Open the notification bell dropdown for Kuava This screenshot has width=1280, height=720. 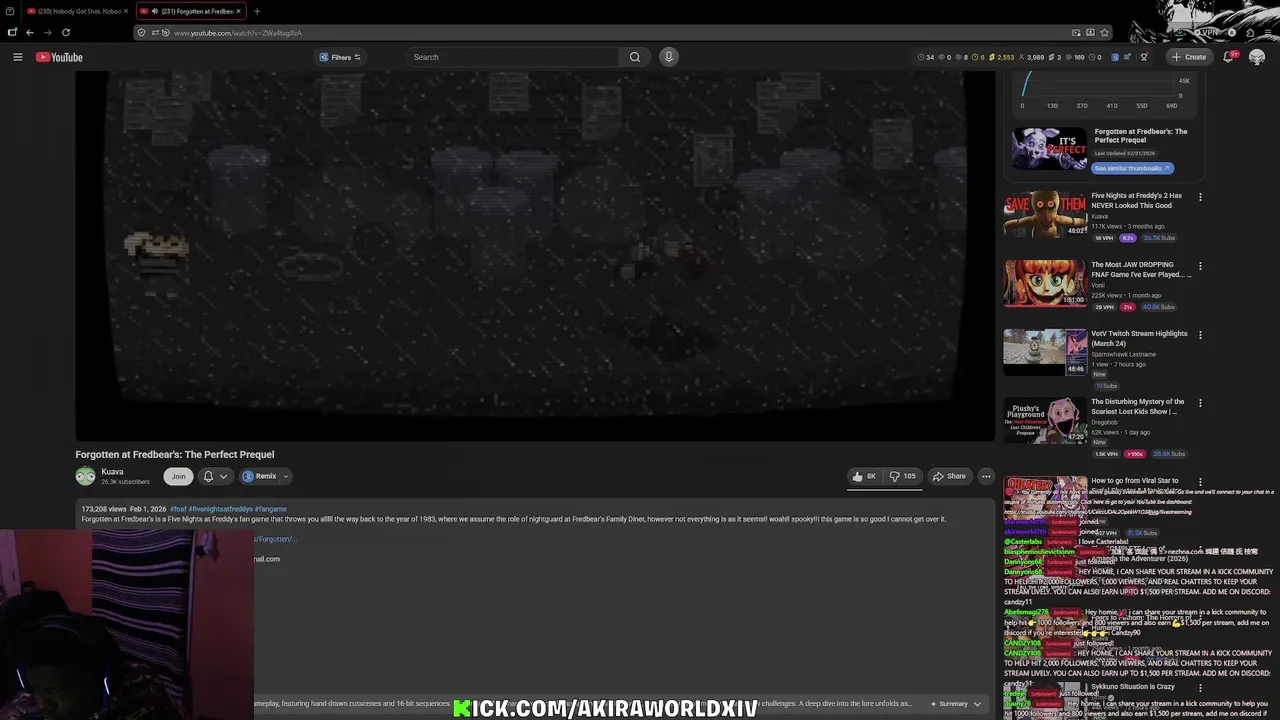click(215, 476)
